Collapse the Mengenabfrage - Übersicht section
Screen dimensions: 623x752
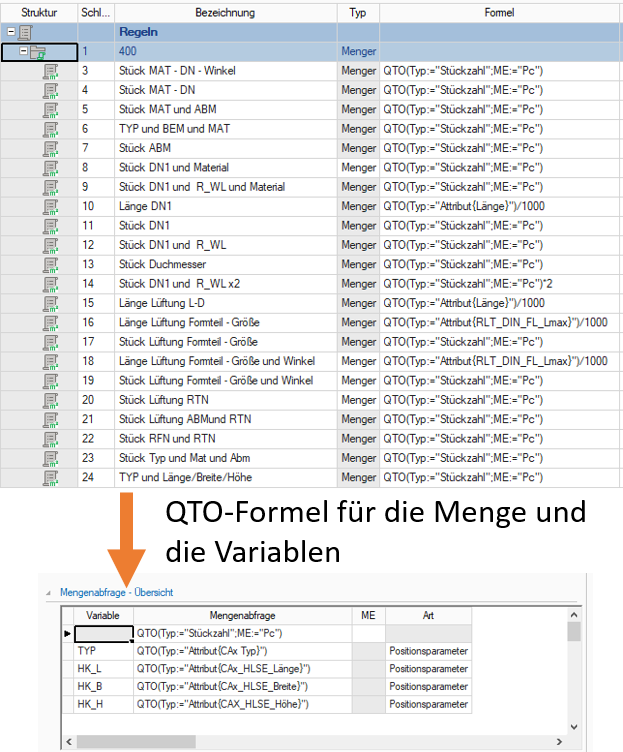pyautogui.click(x=50, y=592)
